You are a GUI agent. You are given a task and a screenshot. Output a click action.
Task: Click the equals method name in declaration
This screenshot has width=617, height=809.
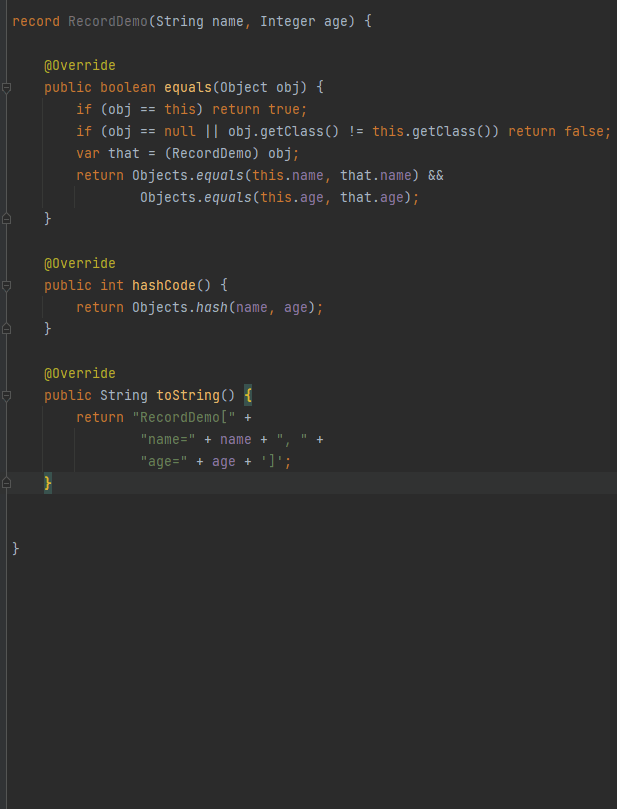tap(188, 88)
